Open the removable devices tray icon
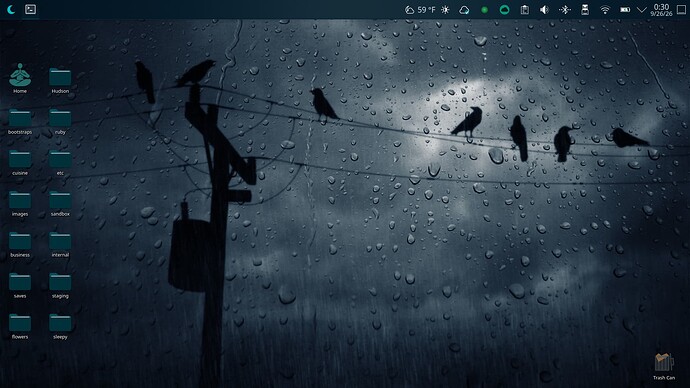 585,10
